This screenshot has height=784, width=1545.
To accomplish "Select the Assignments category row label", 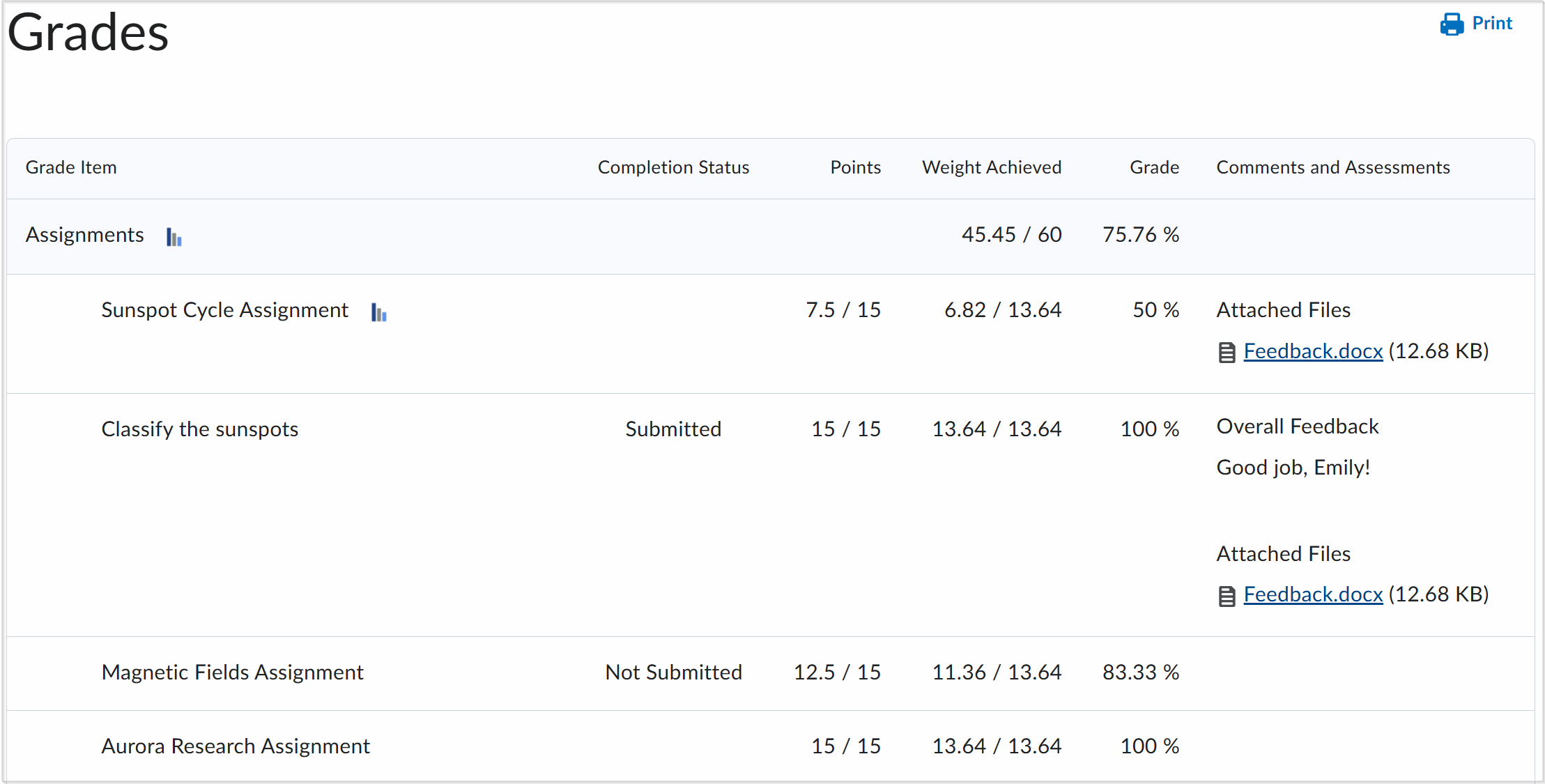I will 85,235.
